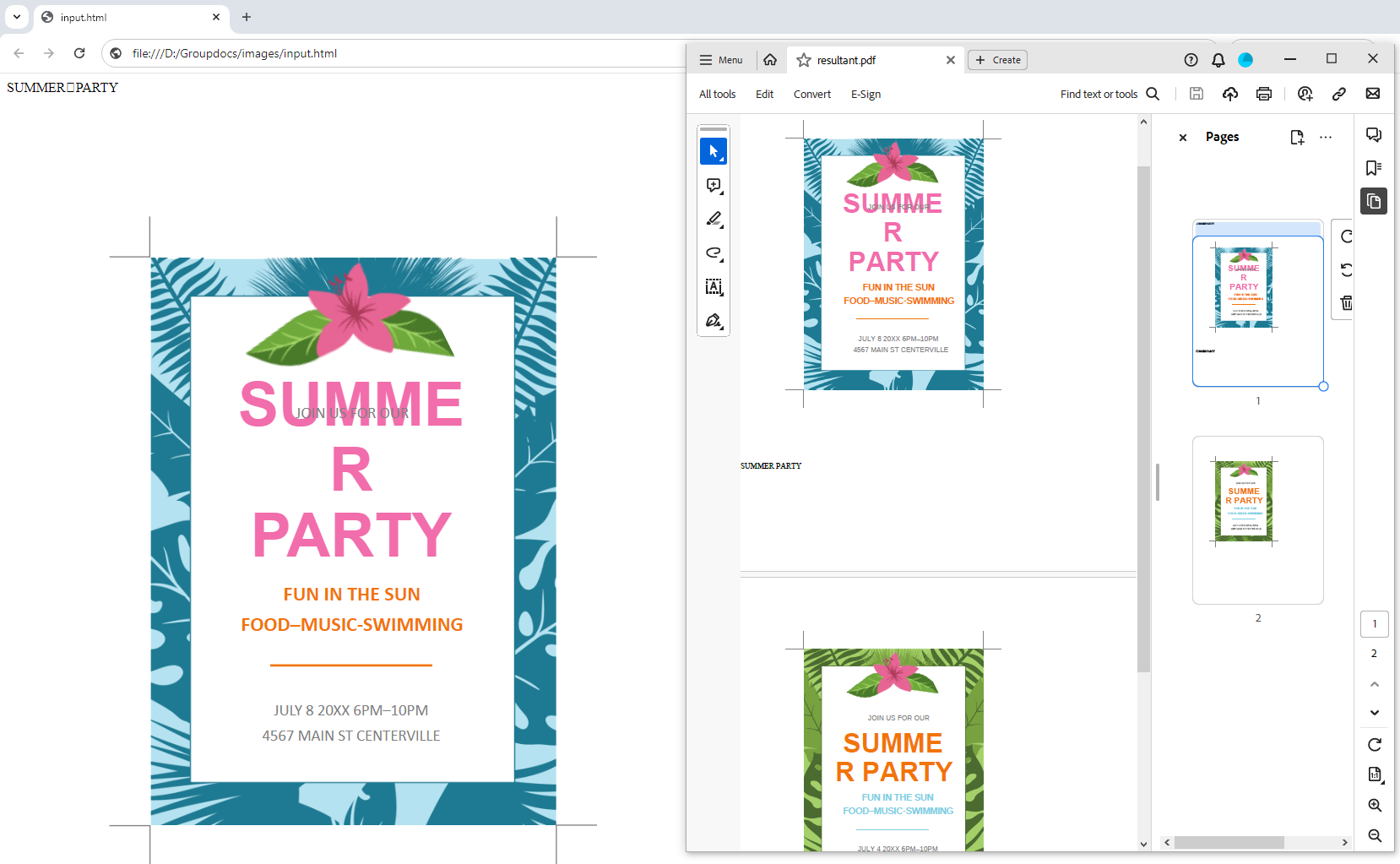Rotate the page thumbnail counterclockwise
1400x864 pixels.
click(1346, 269)
